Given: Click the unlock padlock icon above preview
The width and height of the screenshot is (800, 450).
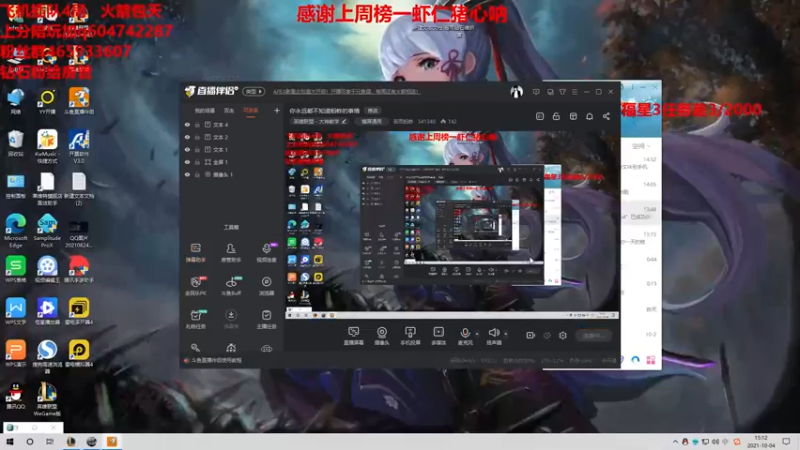Looking at the screenshot, I should 556,116.
